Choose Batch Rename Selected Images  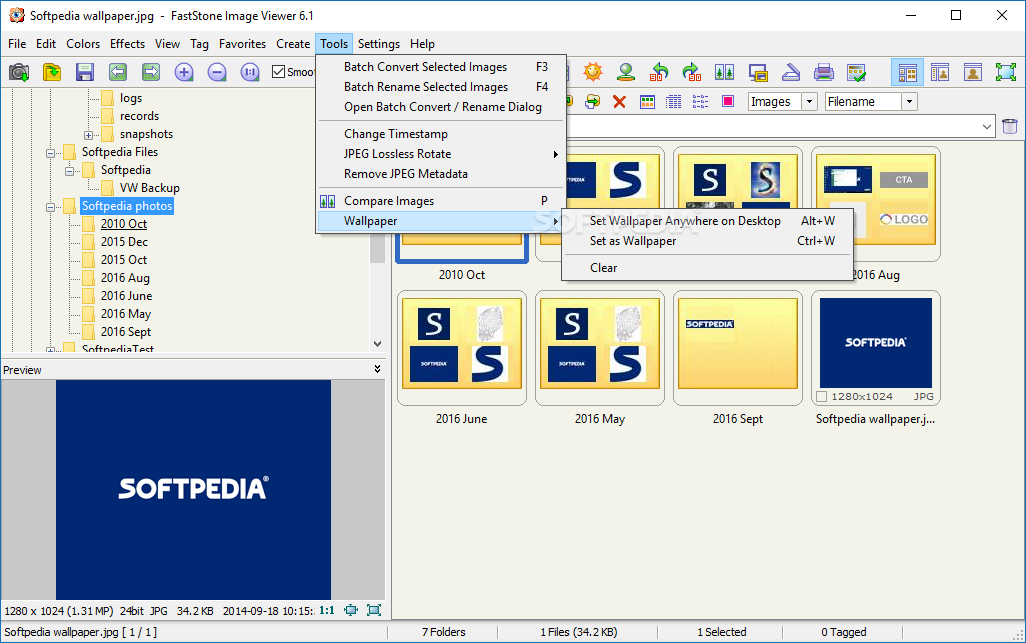coord(441,87)
